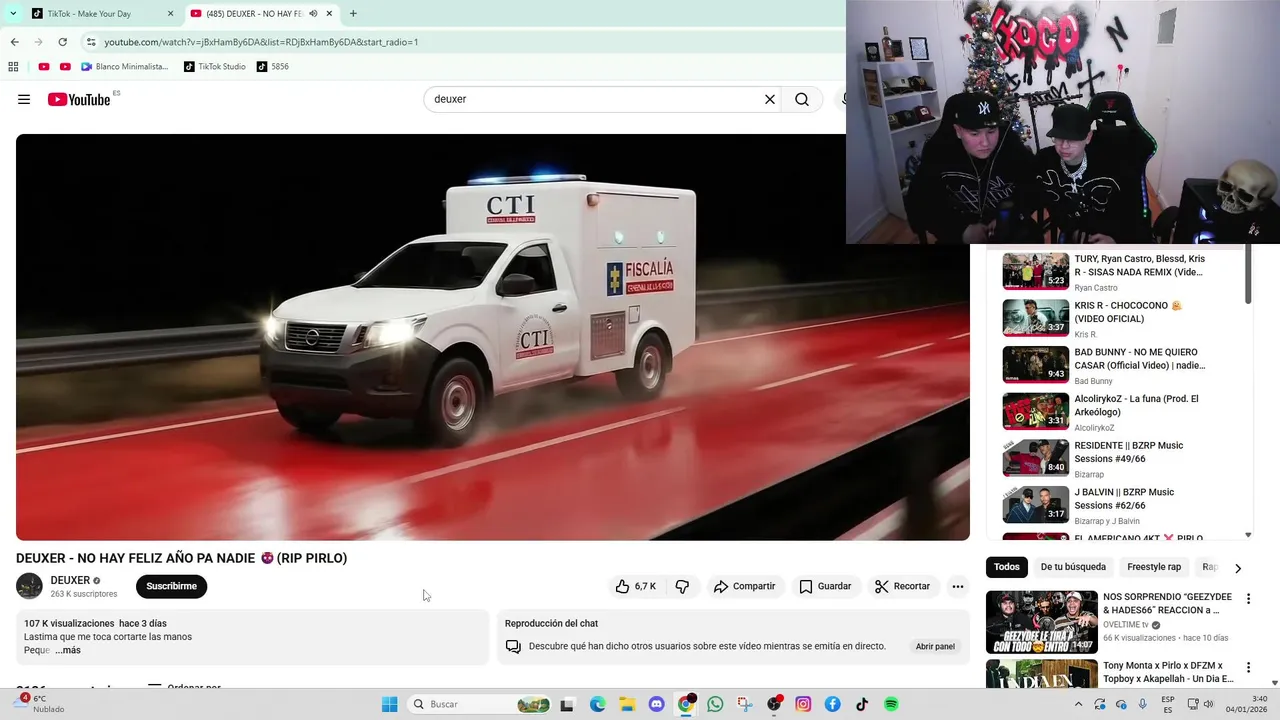Viewport: 1280px width, 720px height.
Task: Dislike the video with thumbs down
Action: [x=682, y=586]
